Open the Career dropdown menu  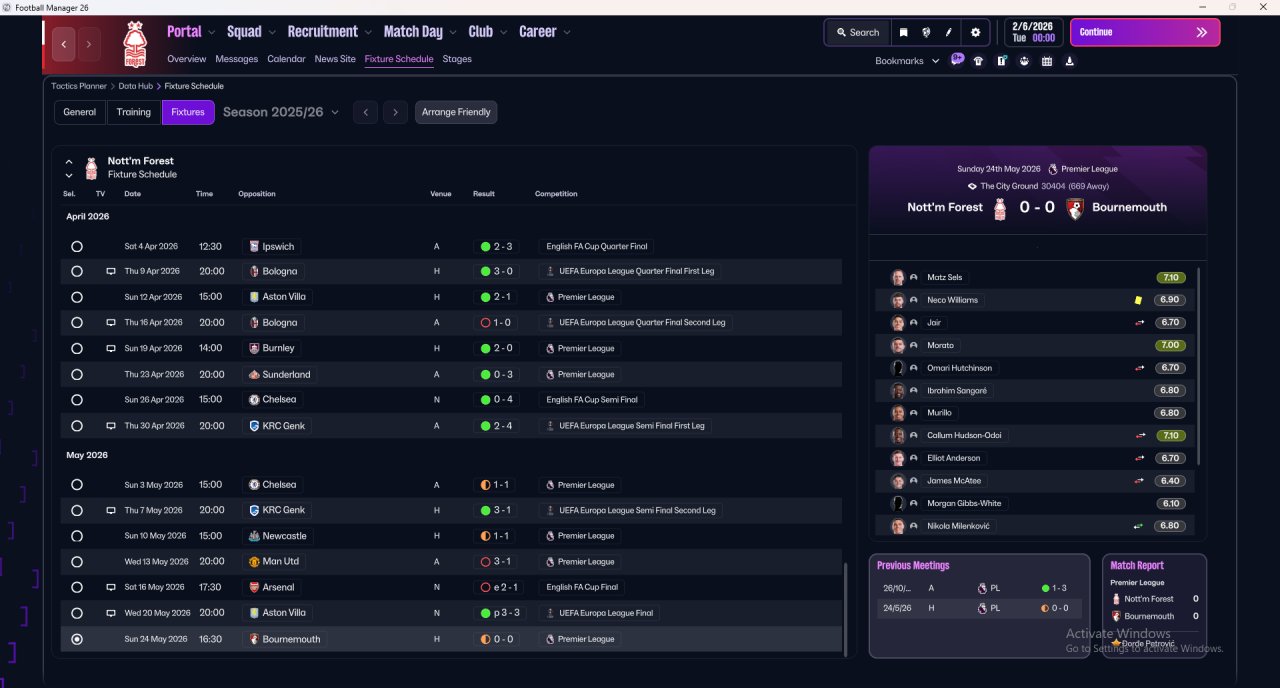[545, 32]
